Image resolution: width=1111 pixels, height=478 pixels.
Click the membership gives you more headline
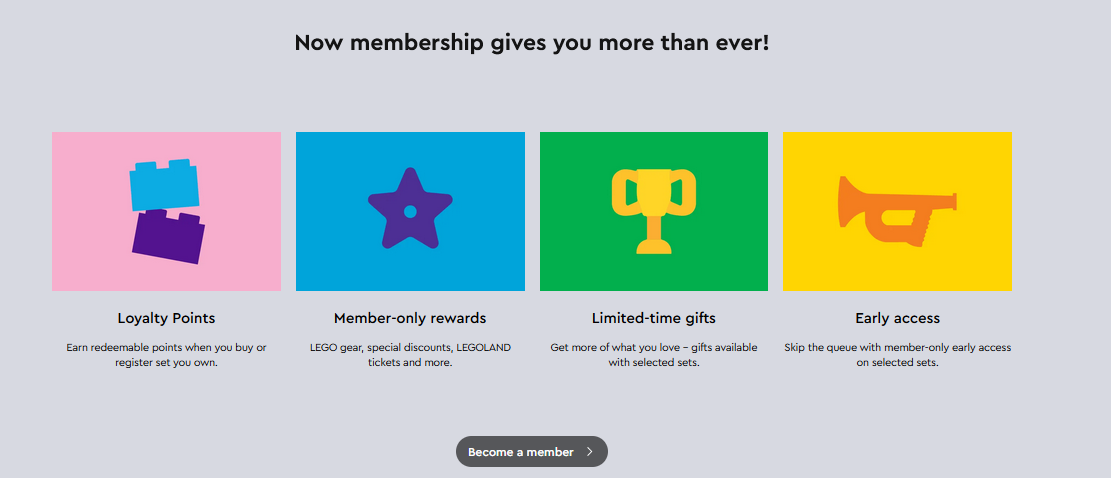tap(532, 43)
